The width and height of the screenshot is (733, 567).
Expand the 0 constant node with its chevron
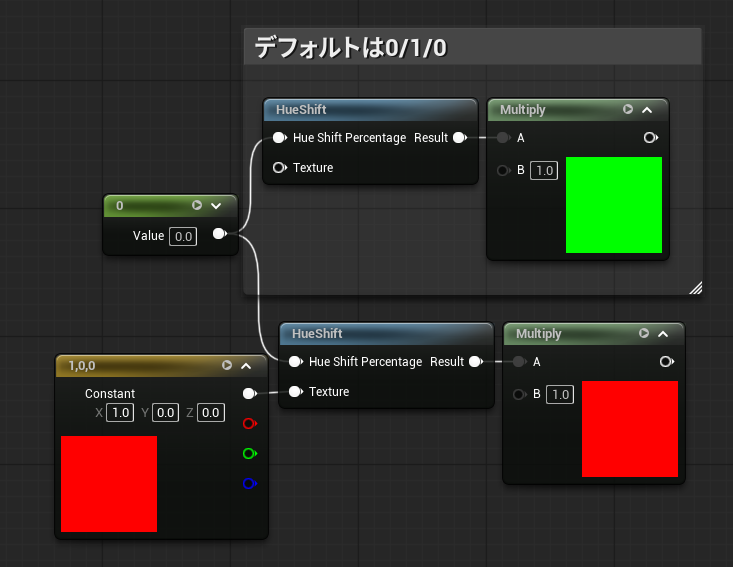tap(216, 206)
